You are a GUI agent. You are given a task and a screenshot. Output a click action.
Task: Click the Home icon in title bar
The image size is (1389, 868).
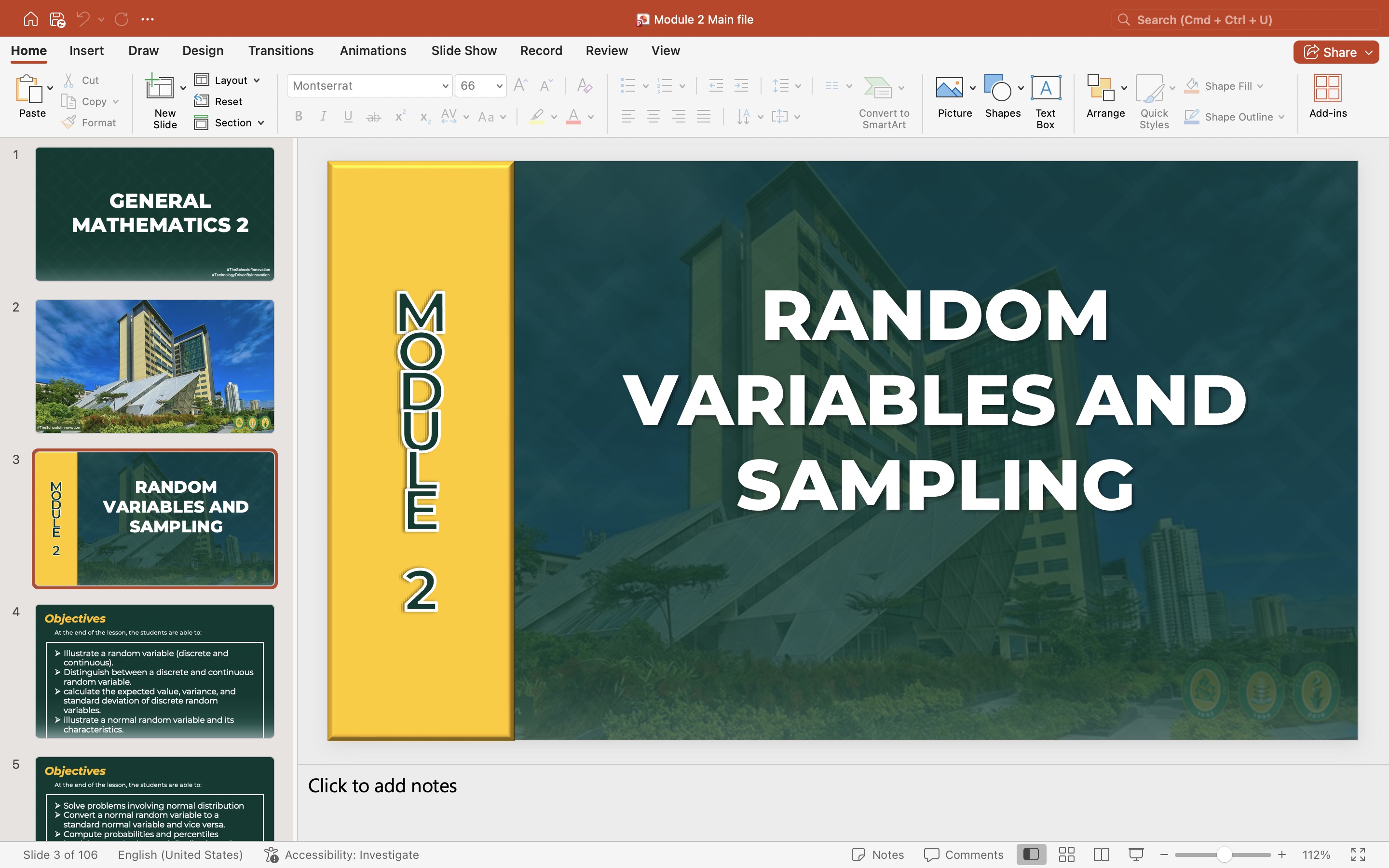tap(30, 19)
